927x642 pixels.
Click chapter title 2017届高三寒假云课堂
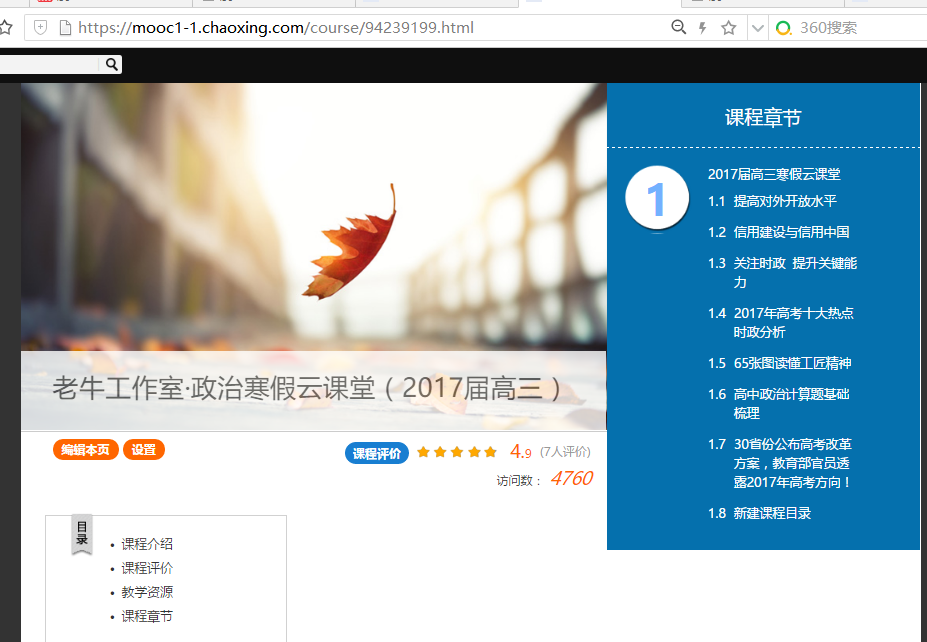click(774, 174)
